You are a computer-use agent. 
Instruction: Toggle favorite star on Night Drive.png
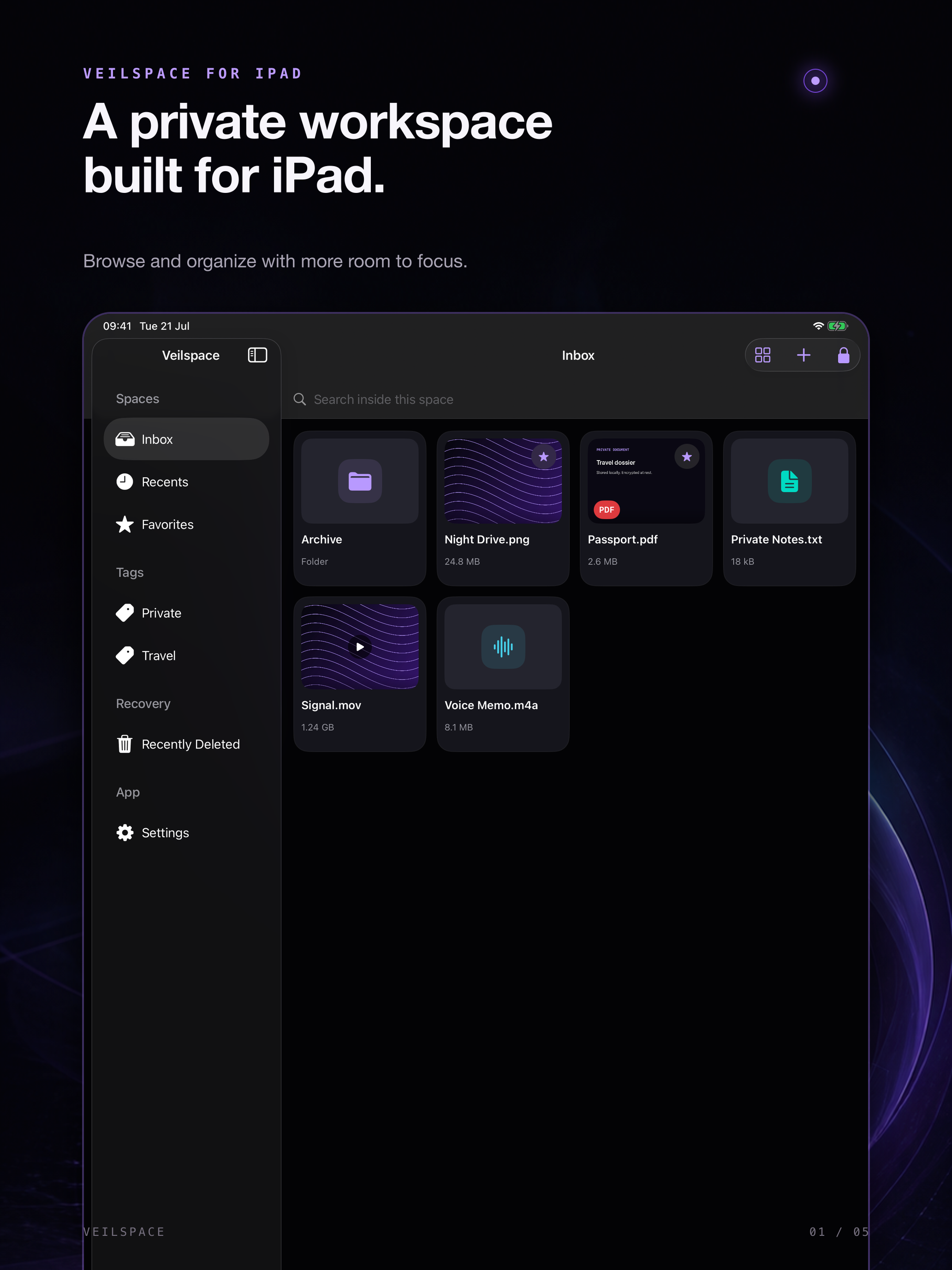[543, 457]
